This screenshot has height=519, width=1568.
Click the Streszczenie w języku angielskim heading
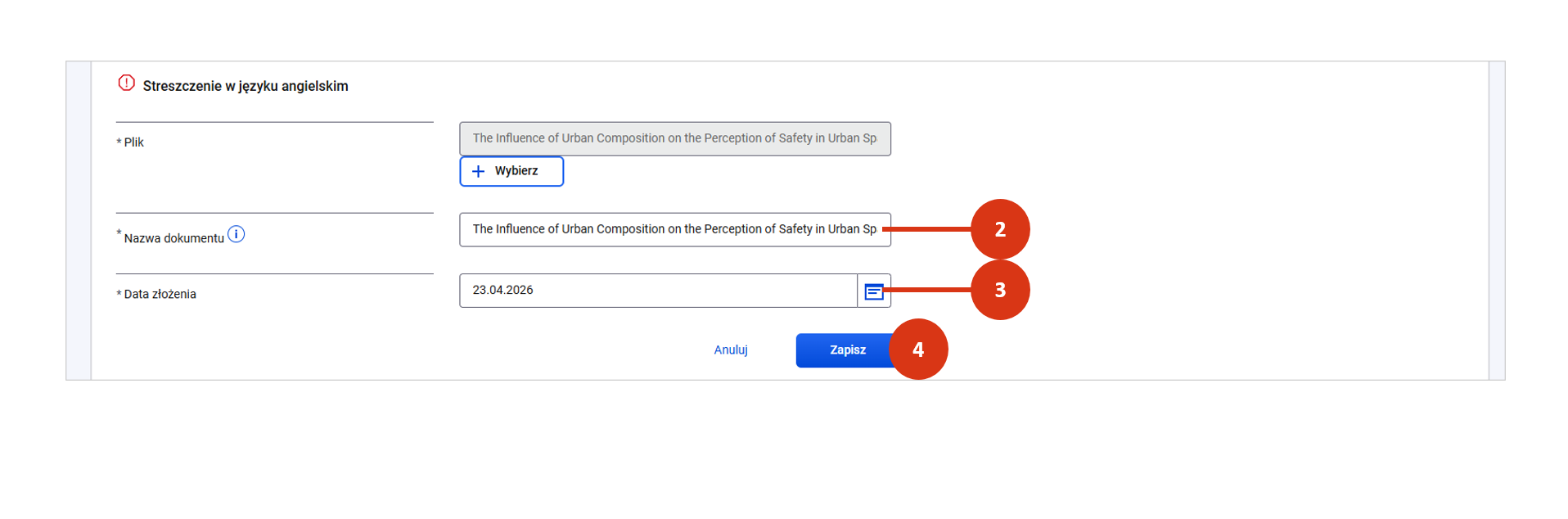coord(245,86)
